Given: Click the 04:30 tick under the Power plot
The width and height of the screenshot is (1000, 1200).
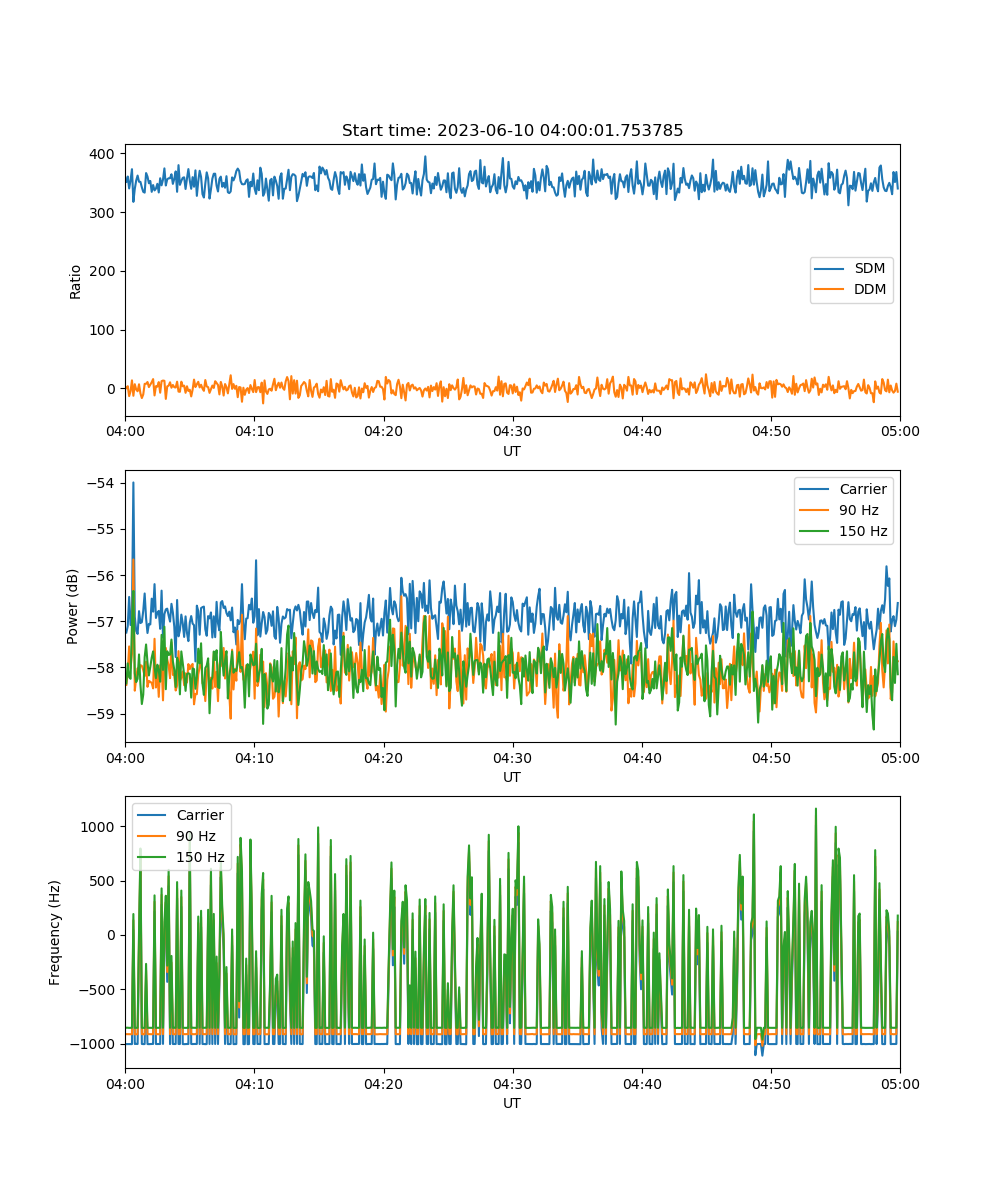Looking at the screenshot, I should 513,757.
